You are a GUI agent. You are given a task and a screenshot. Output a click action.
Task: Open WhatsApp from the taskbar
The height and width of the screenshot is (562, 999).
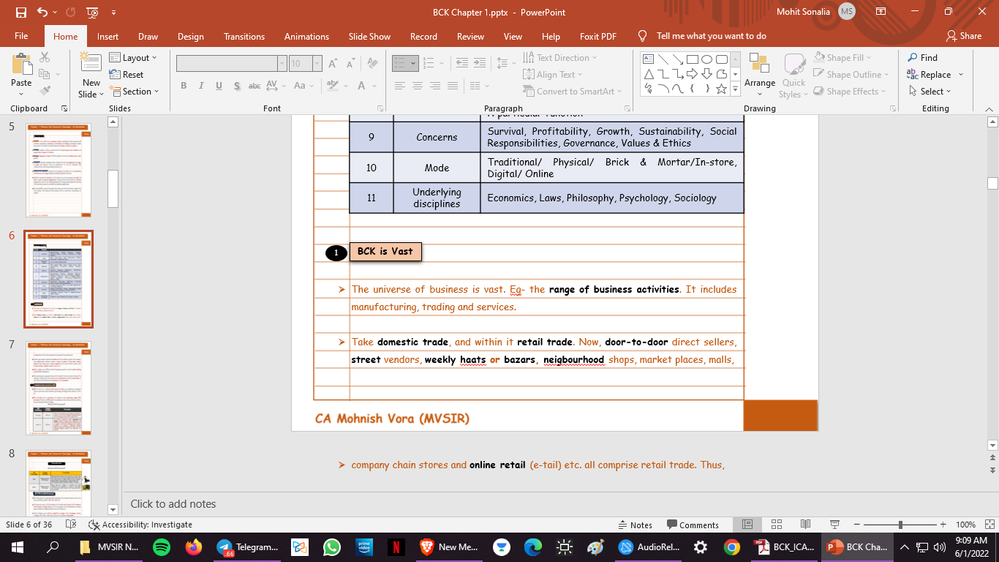(332, 547)
